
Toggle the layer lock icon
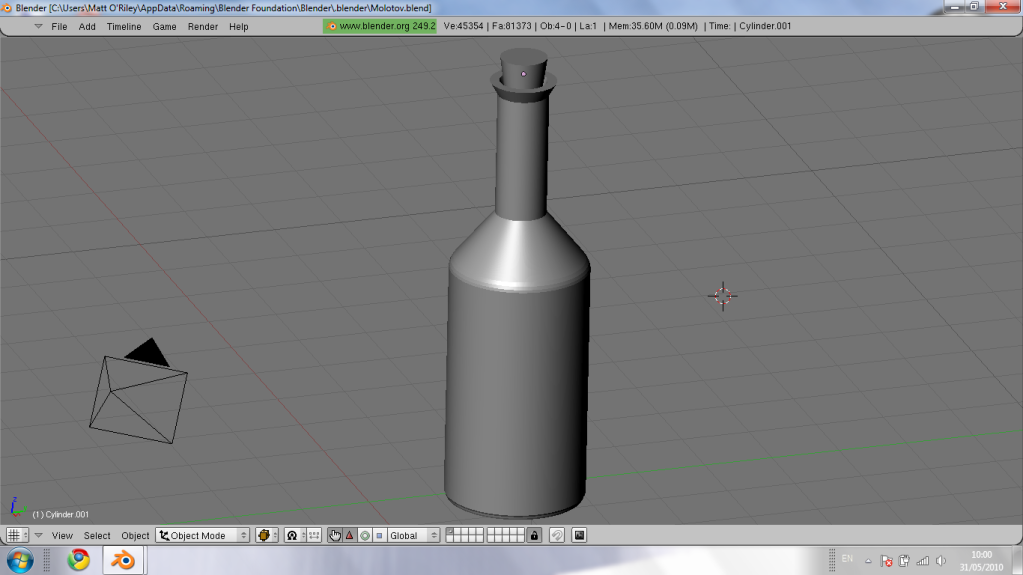click(534, 536)
